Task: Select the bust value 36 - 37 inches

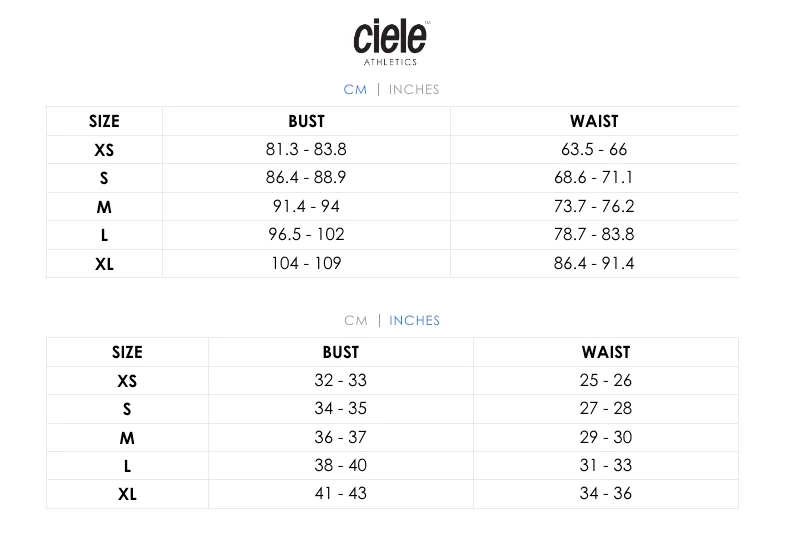Action: click(x=340, y=437)
